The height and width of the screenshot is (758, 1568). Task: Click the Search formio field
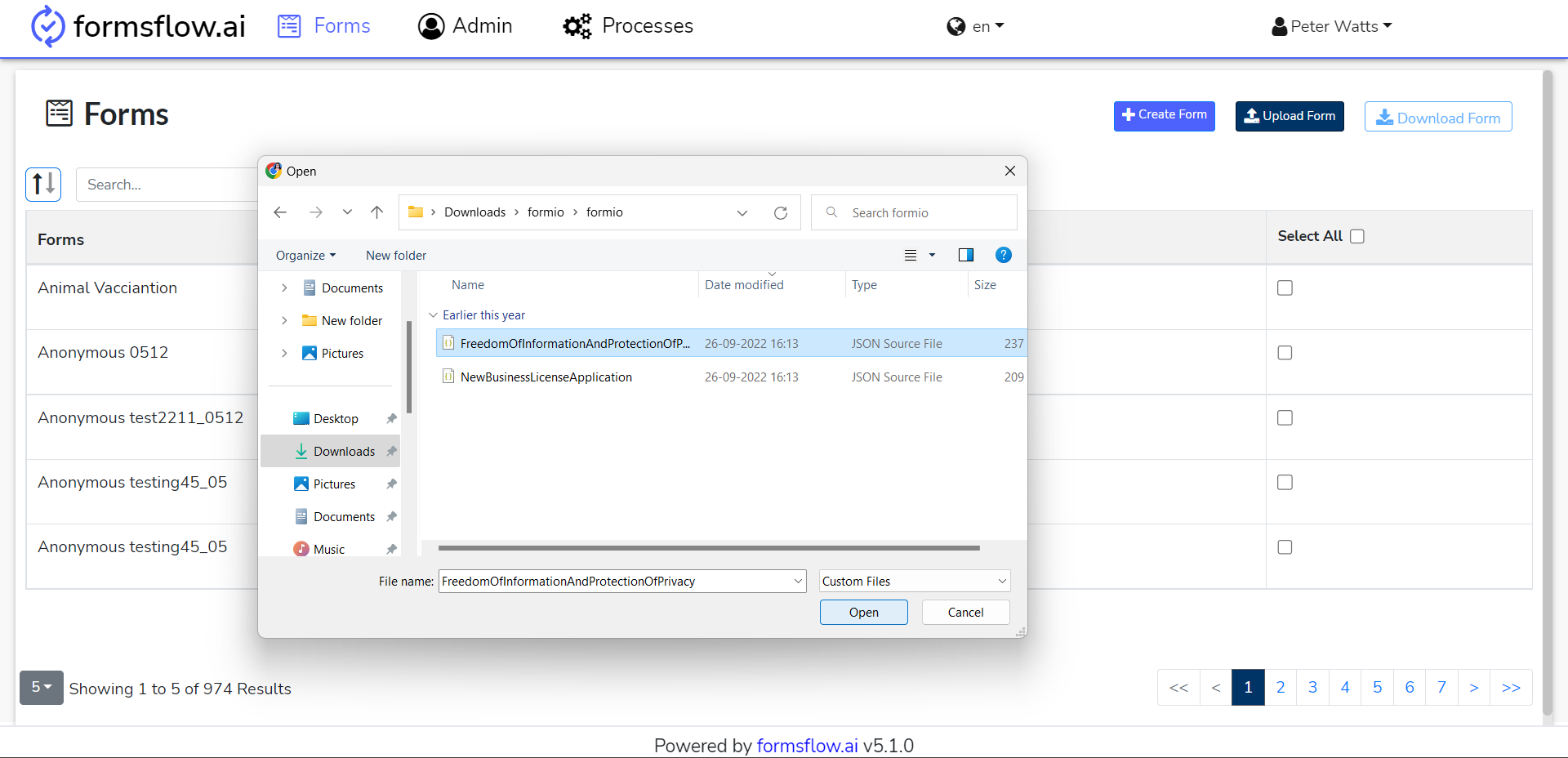click(x=914, y=212)
